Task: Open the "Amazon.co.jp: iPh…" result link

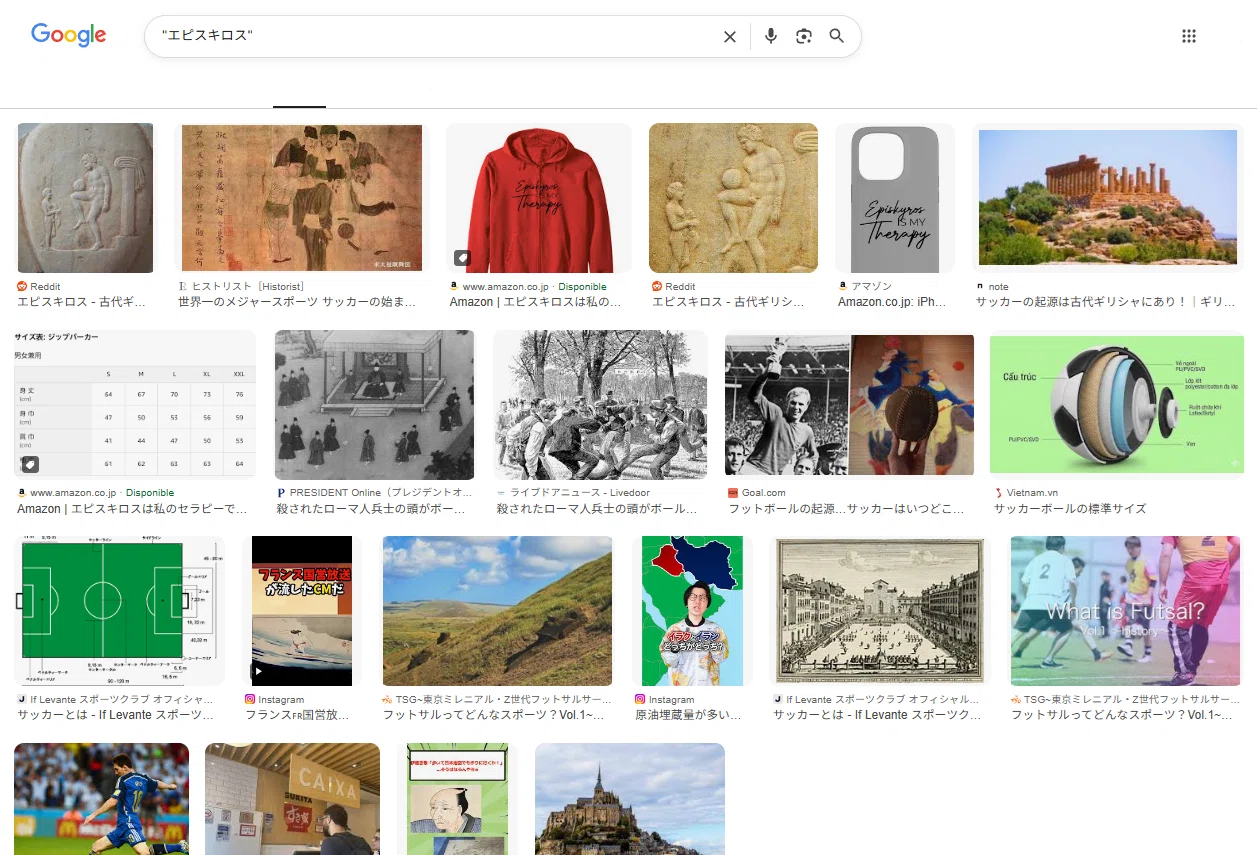Action: tap(890, 301)
